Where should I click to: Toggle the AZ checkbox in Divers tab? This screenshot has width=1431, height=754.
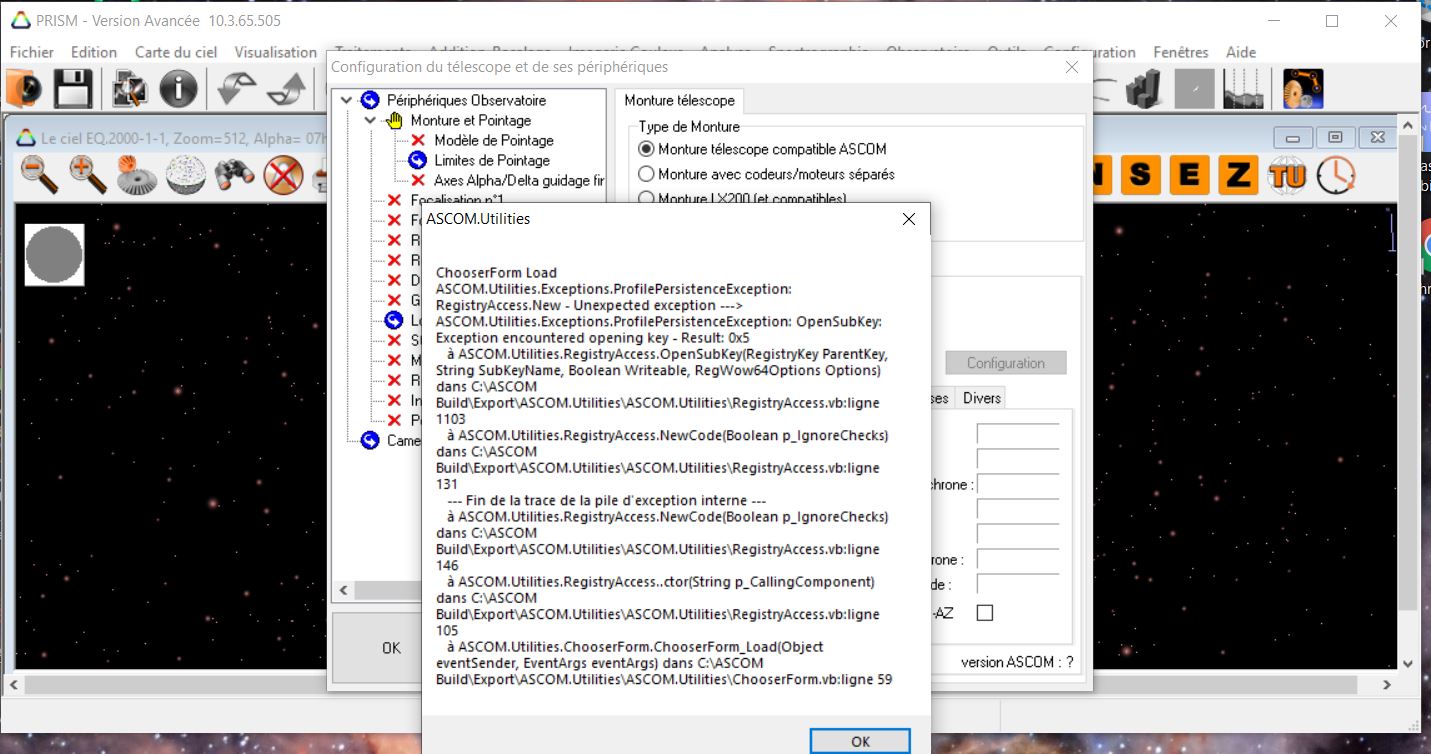pos(985,613)
